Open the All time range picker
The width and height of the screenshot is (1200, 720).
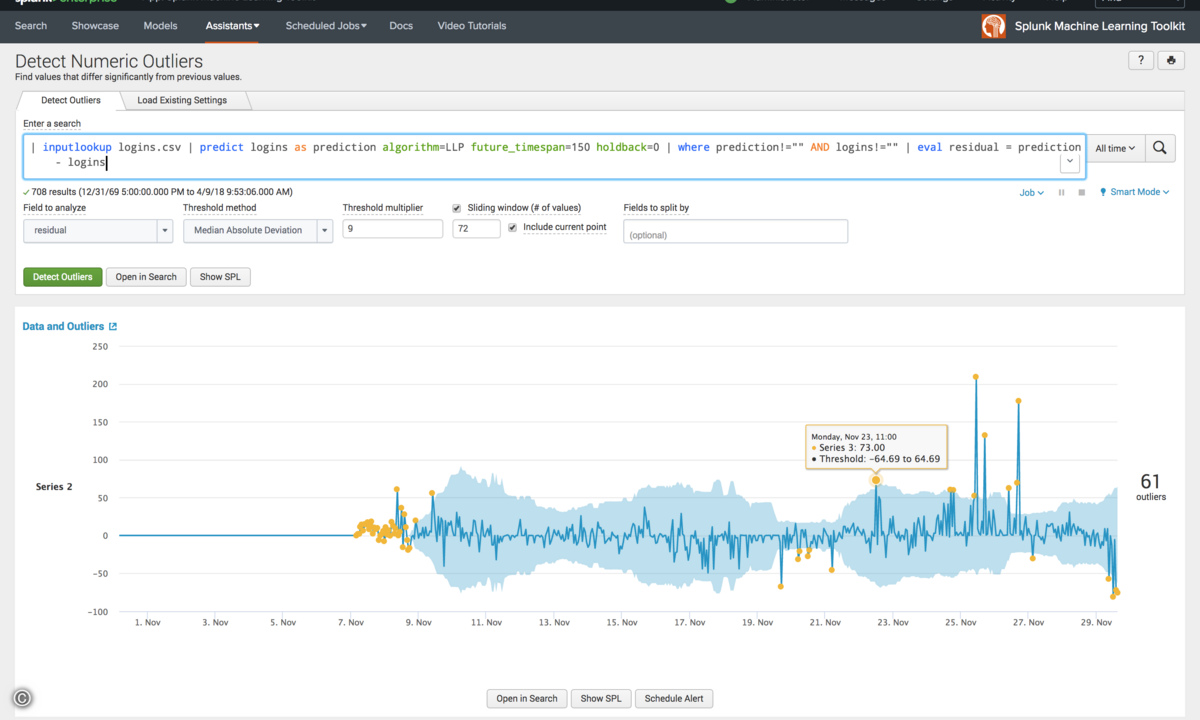click(x=1115, y=148)
